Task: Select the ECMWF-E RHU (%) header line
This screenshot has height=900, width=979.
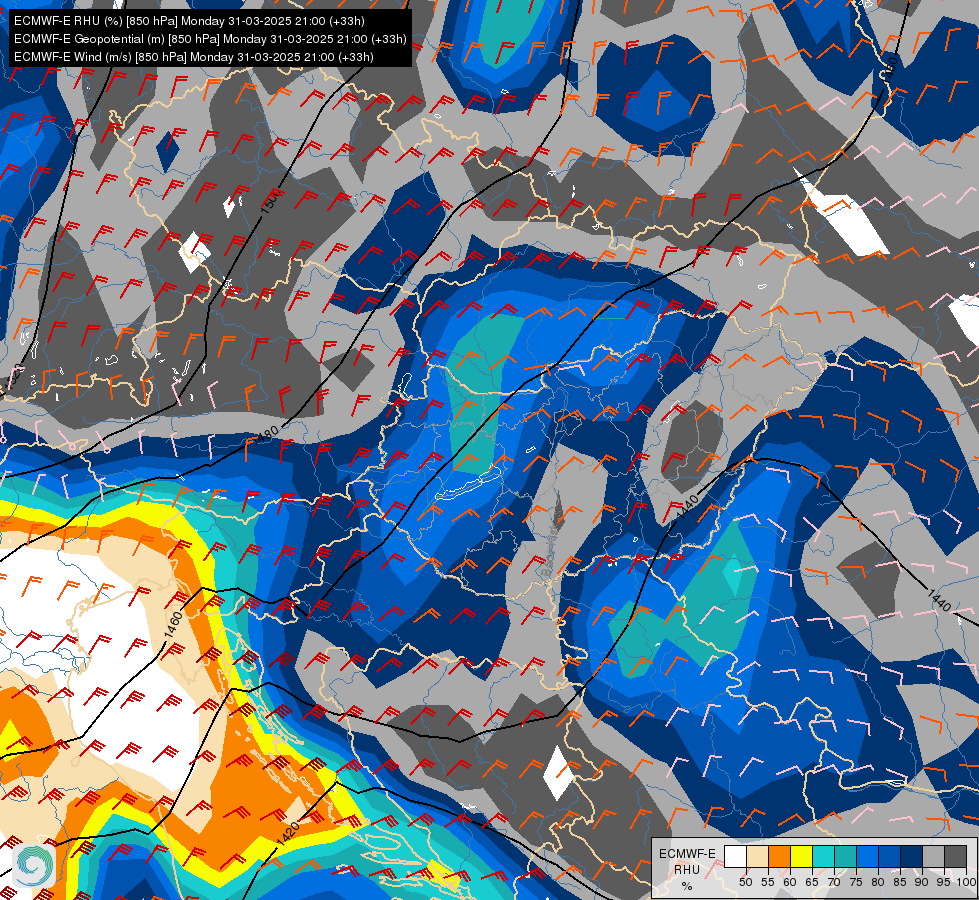Action: [189, 21]
